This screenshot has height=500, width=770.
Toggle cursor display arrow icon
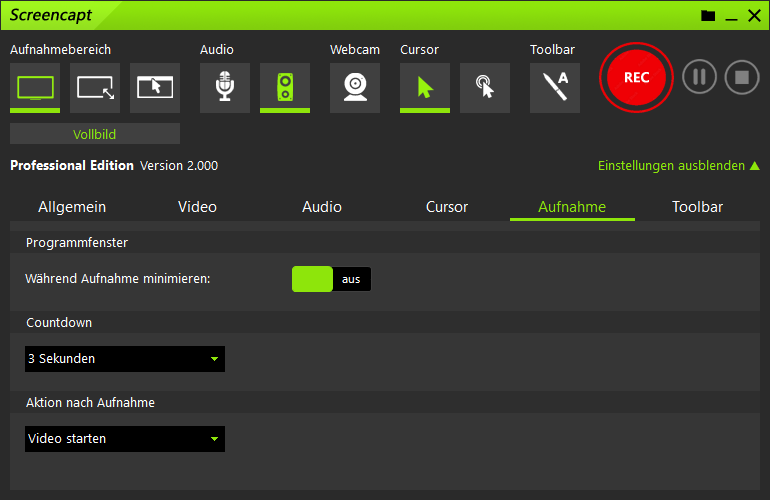(425, 87)
